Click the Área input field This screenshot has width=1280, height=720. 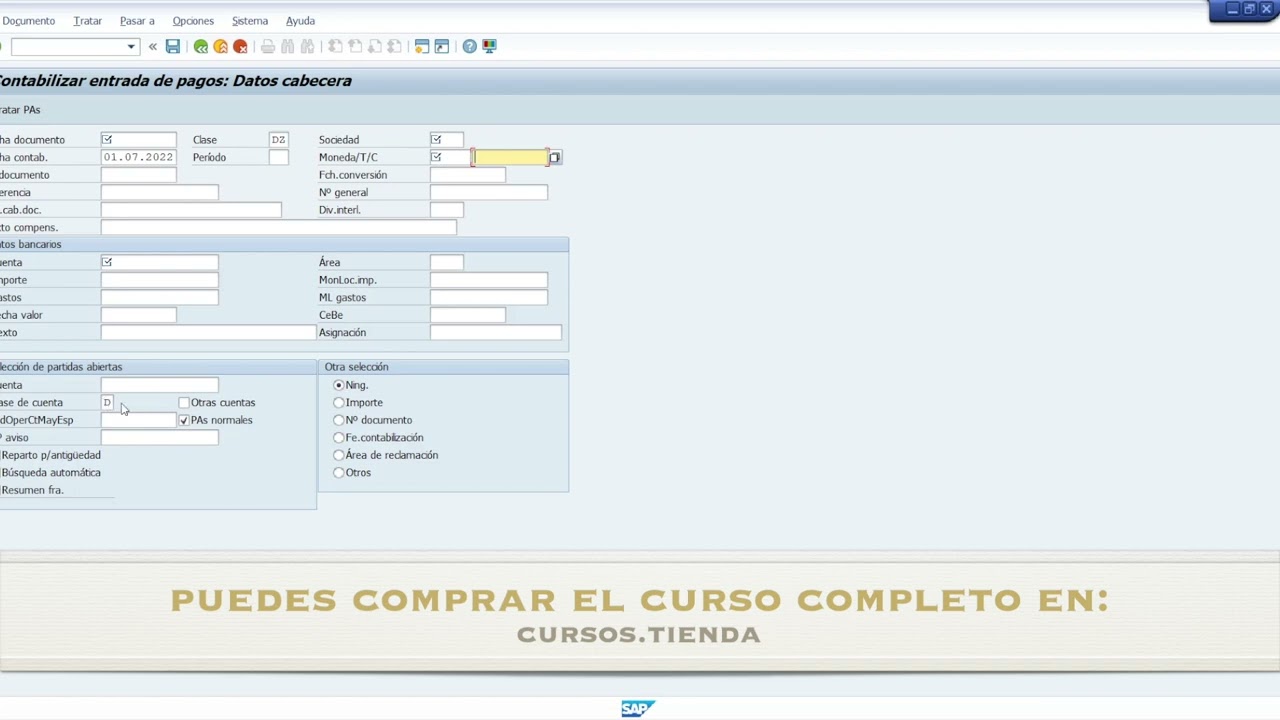pyautogui.click(x=447, y=263)
